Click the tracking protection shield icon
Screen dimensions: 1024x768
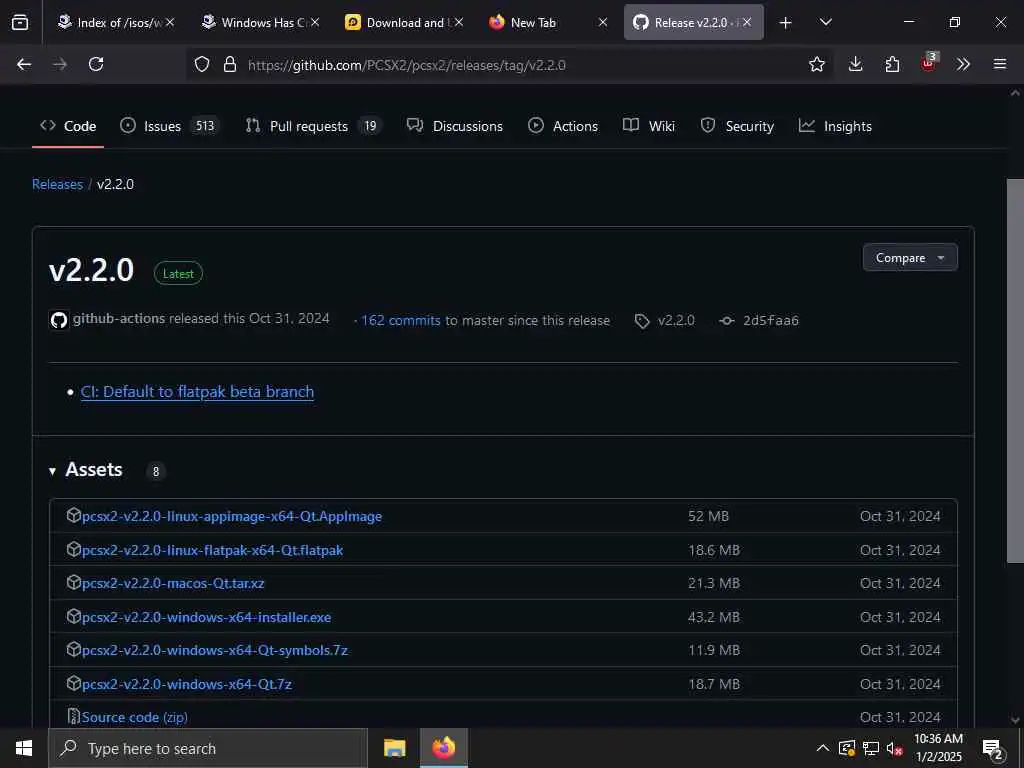(x=202, y=64)
